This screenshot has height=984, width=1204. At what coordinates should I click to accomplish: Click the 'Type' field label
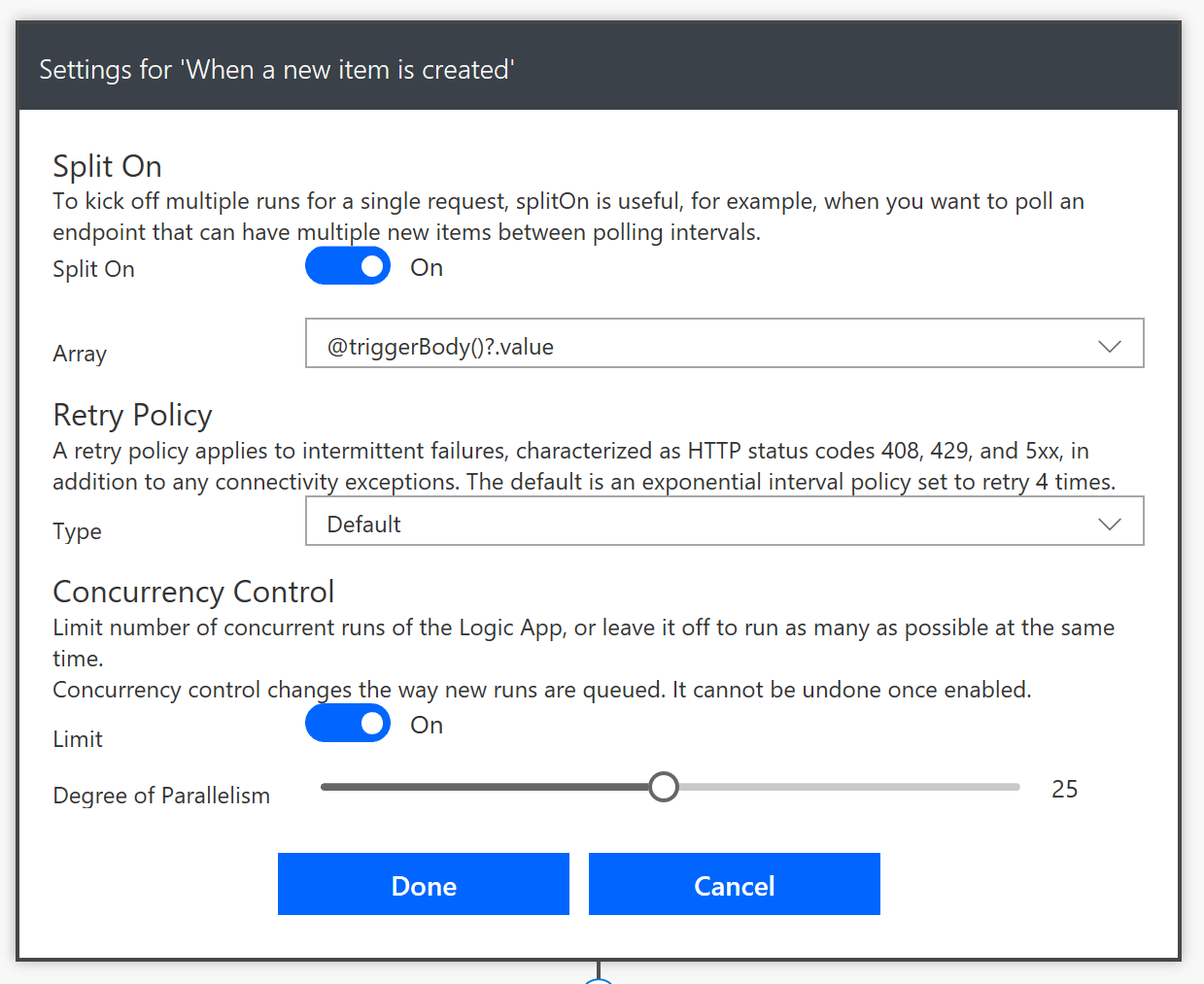(77, 531)
